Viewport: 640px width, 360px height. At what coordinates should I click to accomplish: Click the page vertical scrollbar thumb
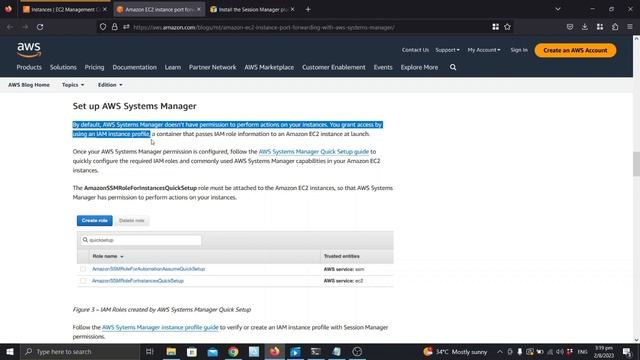click(636, 164)
